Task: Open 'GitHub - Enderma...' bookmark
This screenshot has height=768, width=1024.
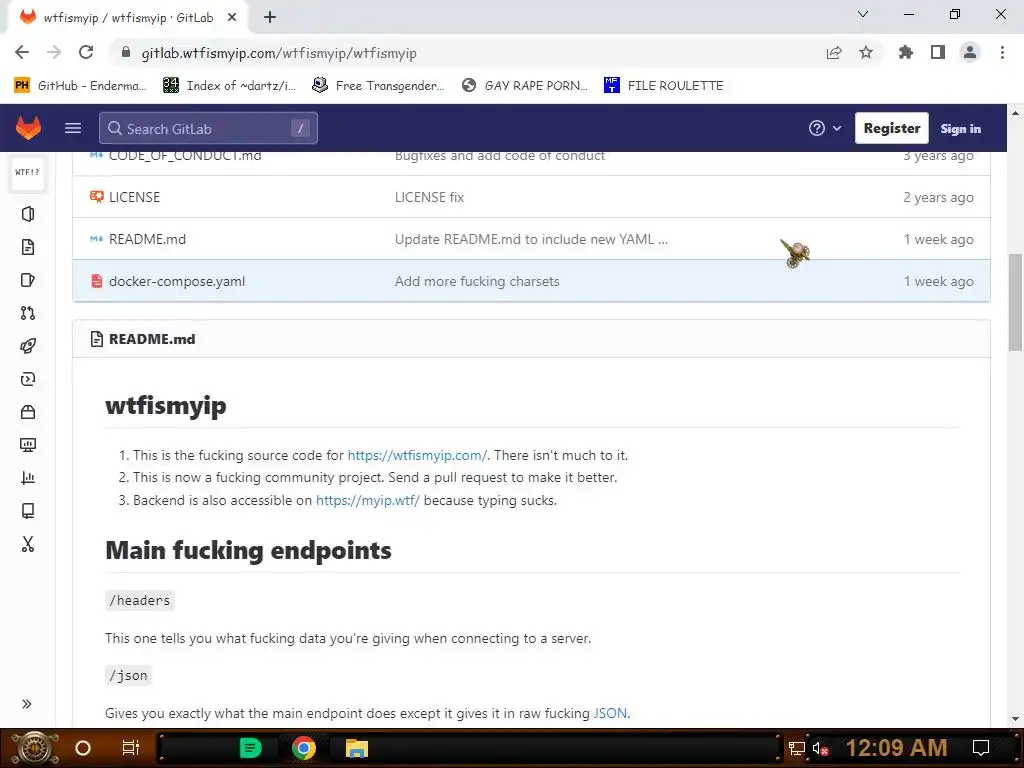Action: pos(80,86)
